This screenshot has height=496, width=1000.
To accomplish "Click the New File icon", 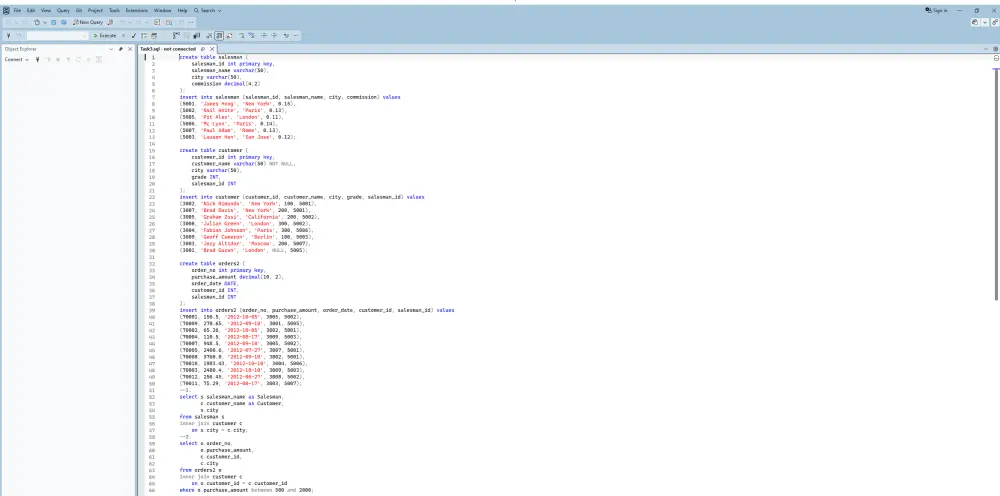I will click(37, 22).
